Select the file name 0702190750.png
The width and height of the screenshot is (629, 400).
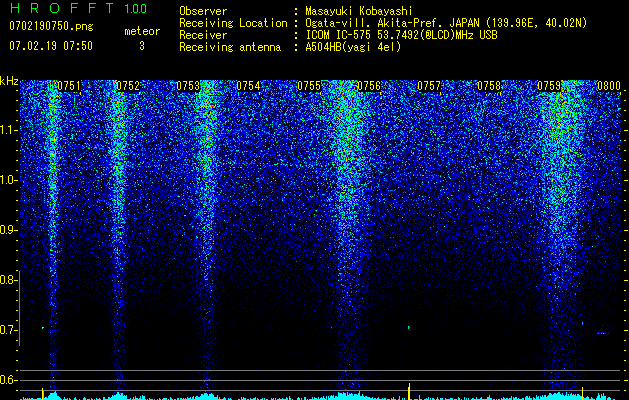coord(51,27)
